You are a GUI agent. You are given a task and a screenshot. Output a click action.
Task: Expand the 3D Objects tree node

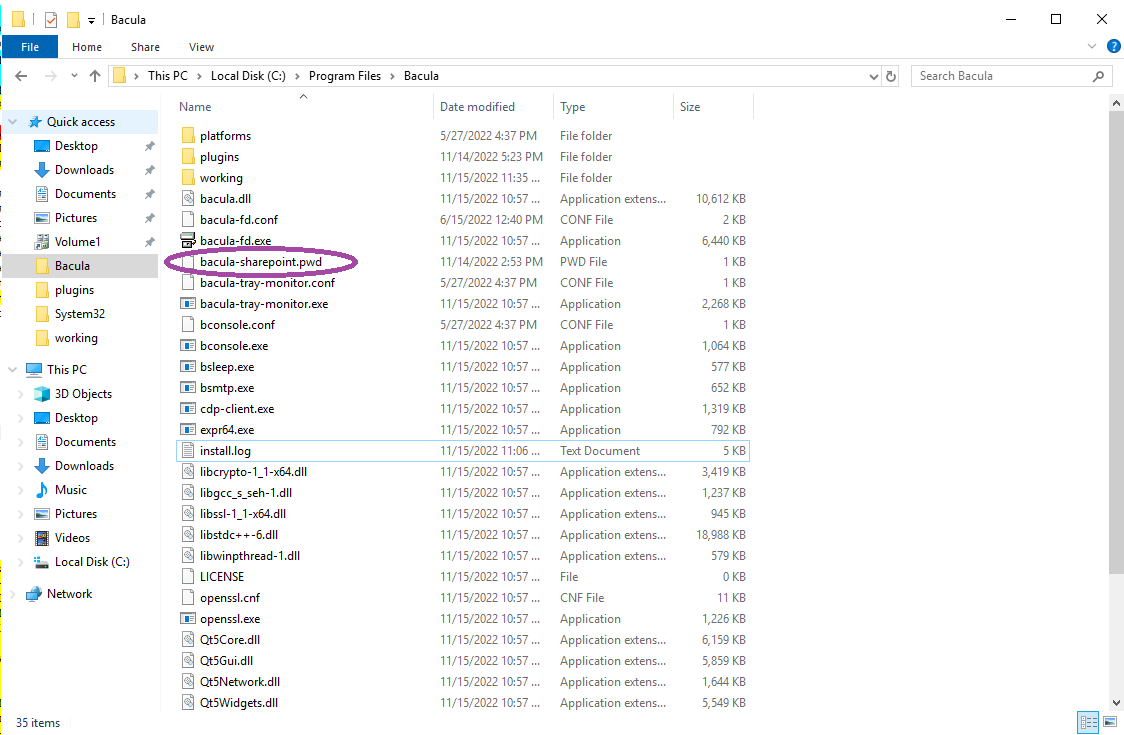[21, 394]
